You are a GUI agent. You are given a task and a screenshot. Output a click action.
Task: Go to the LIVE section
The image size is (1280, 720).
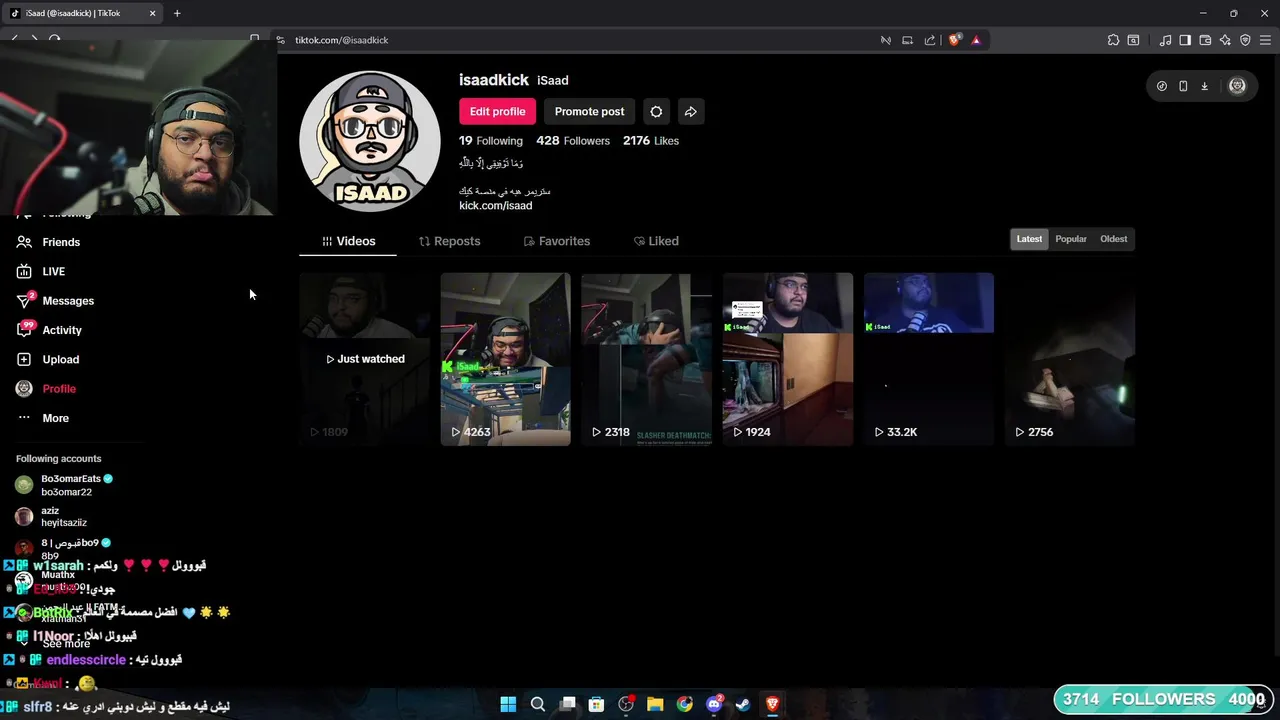(x=41, y=271)
